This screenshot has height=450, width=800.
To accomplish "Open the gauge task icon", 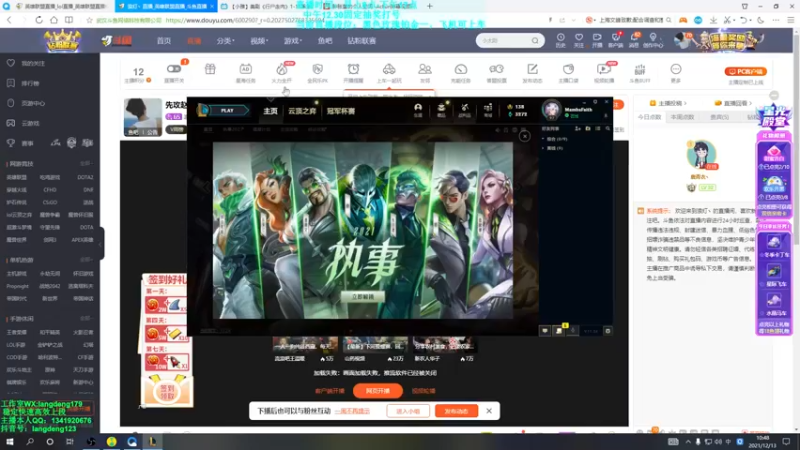I will pyautogui.click(x=461, y=69).
